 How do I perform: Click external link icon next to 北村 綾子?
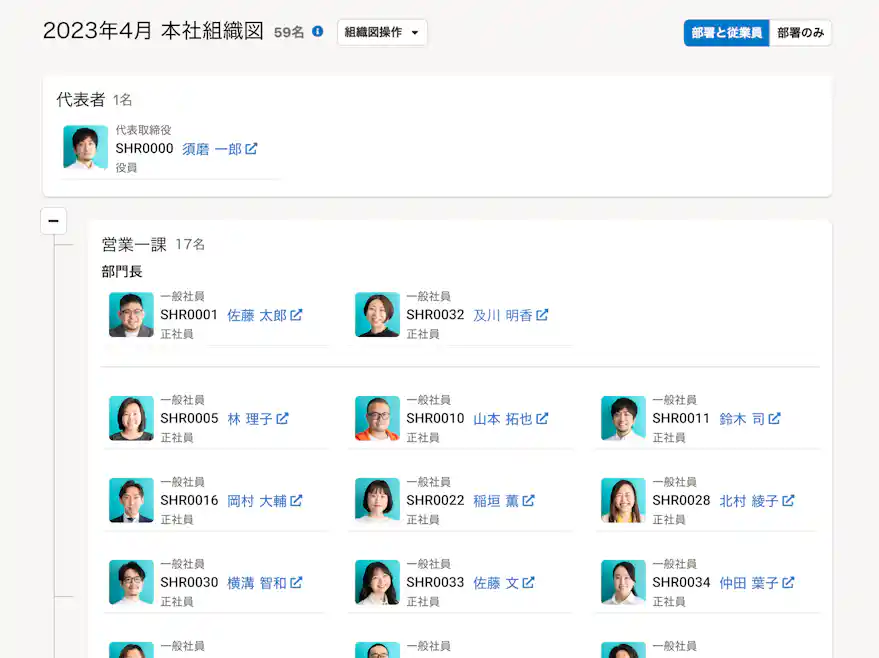click(788, 501)
